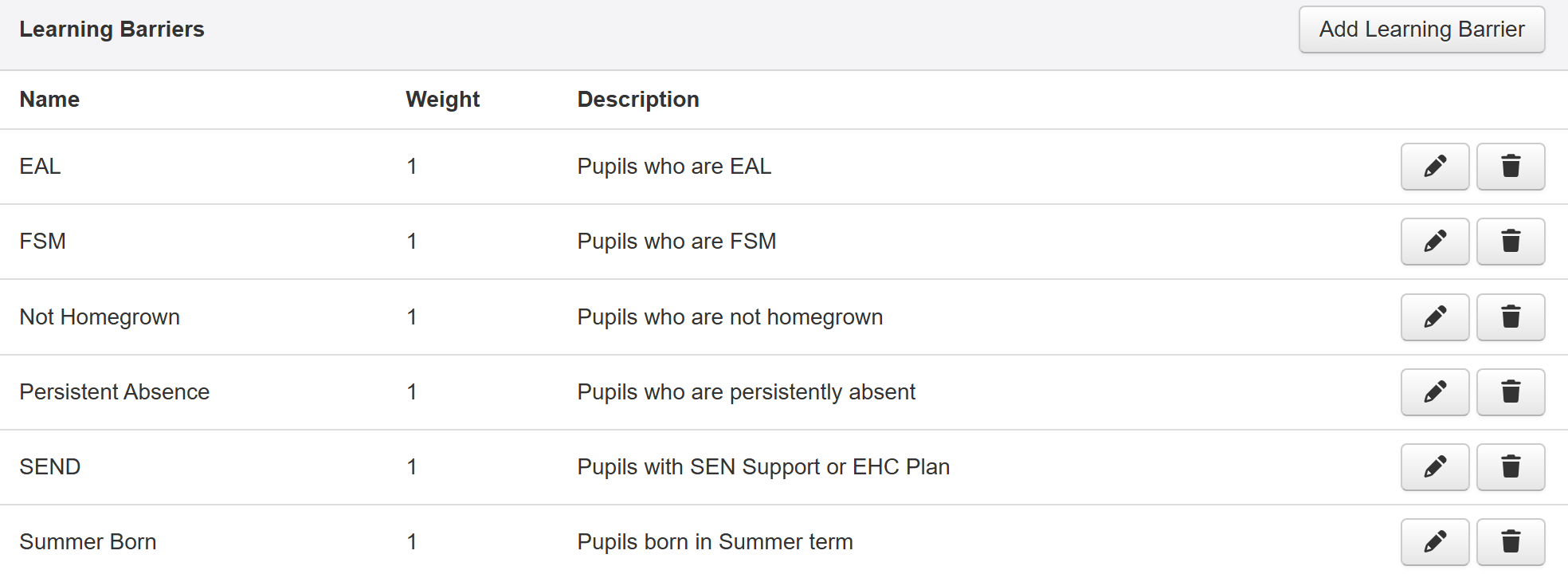This screenshot has height=574, width=1568.
Task: Delete the Summer Born barrier
Action: pos(1510,542)
